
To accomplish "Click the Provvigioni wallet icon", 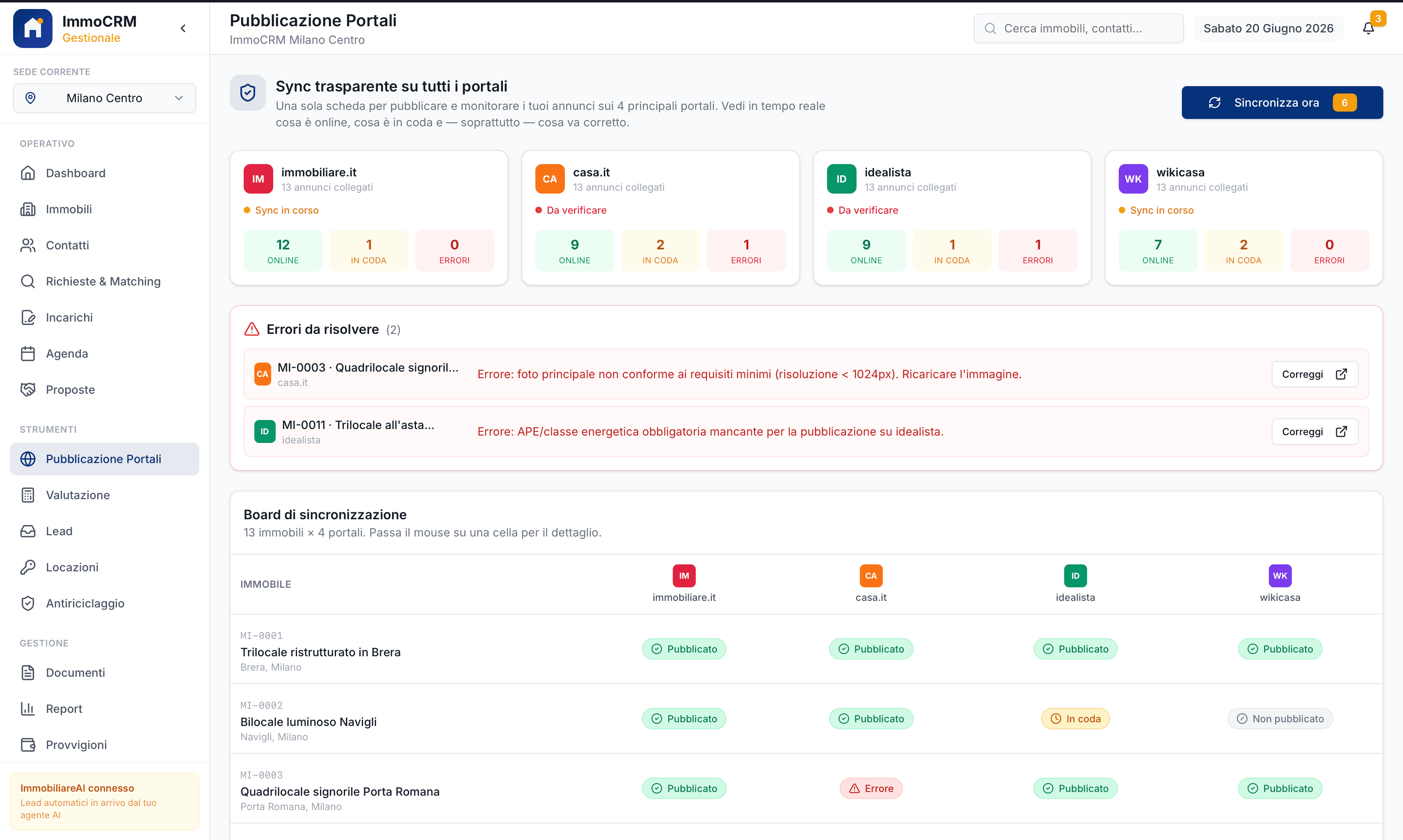I will (x=28, y=745).
